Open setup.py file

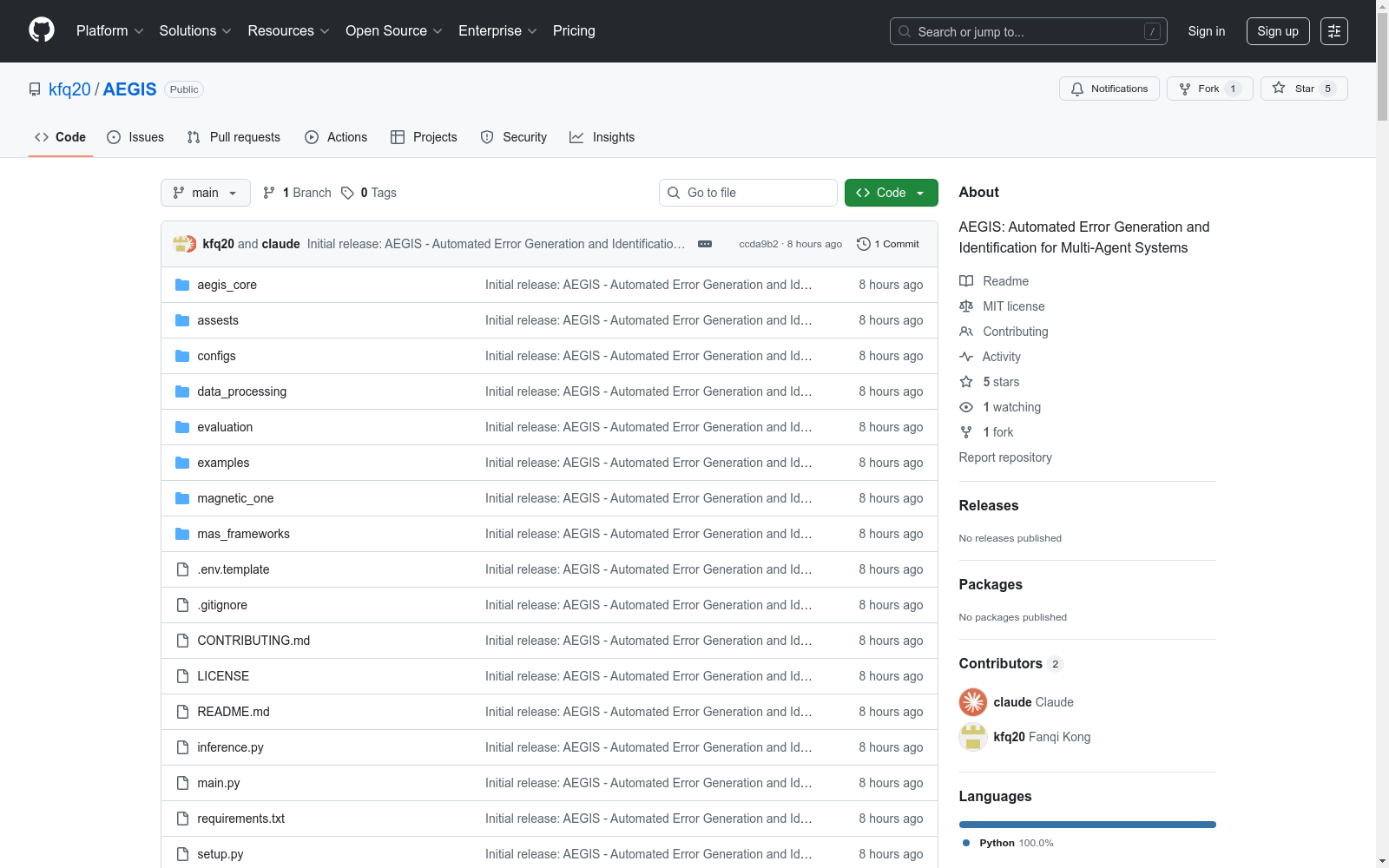(220, 854)
